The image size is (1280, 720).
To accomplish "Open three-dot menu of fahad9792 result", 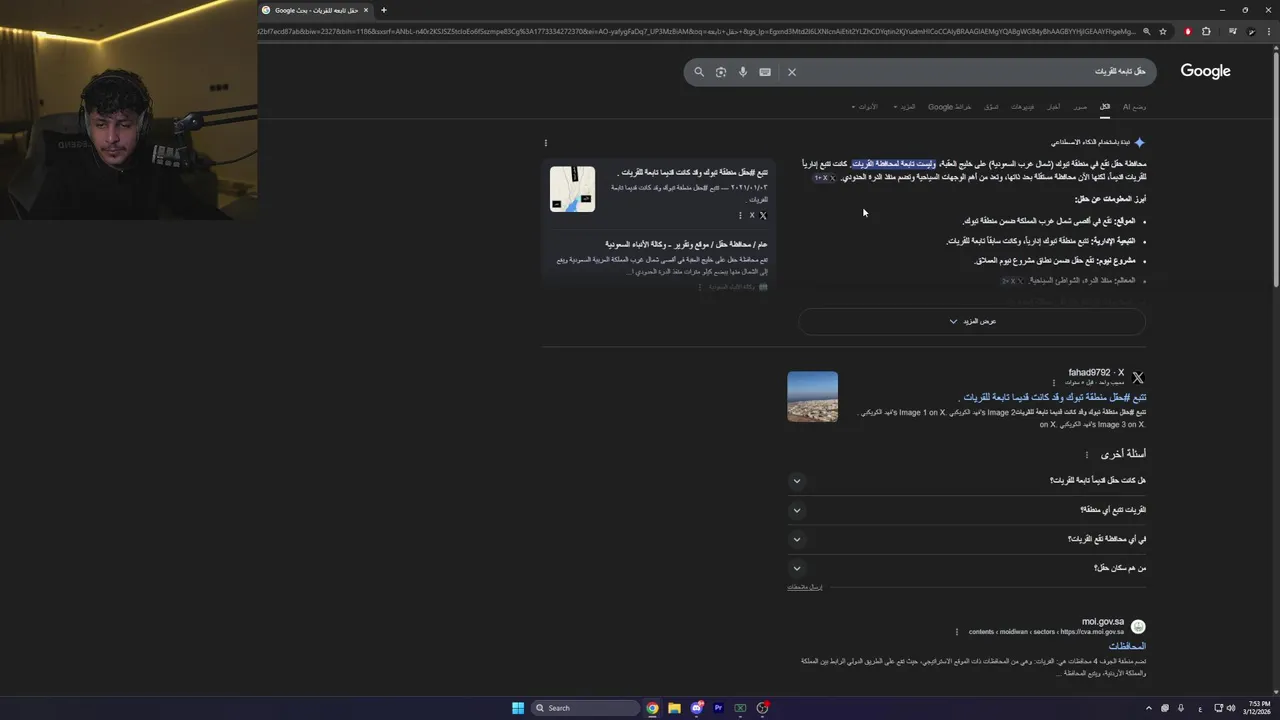I will (x=1053, y=382).
